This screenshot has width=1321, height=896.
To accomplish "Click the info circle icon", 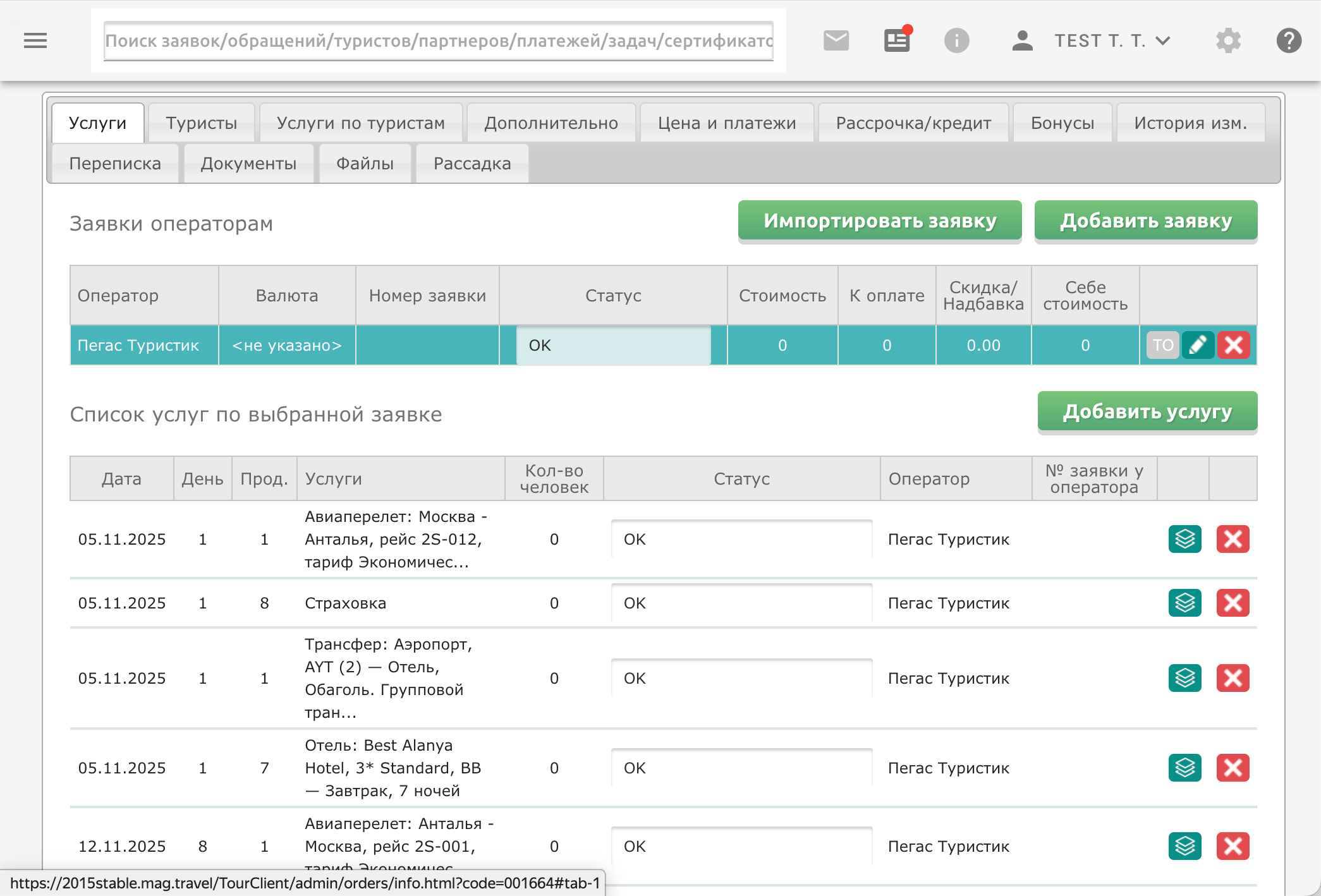I will tap(956, 41).
